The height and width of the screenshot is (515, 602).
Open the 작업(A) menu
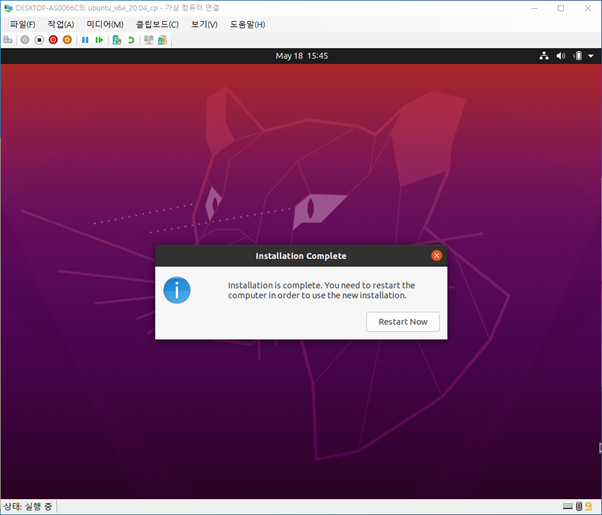(x=61, y=25)
